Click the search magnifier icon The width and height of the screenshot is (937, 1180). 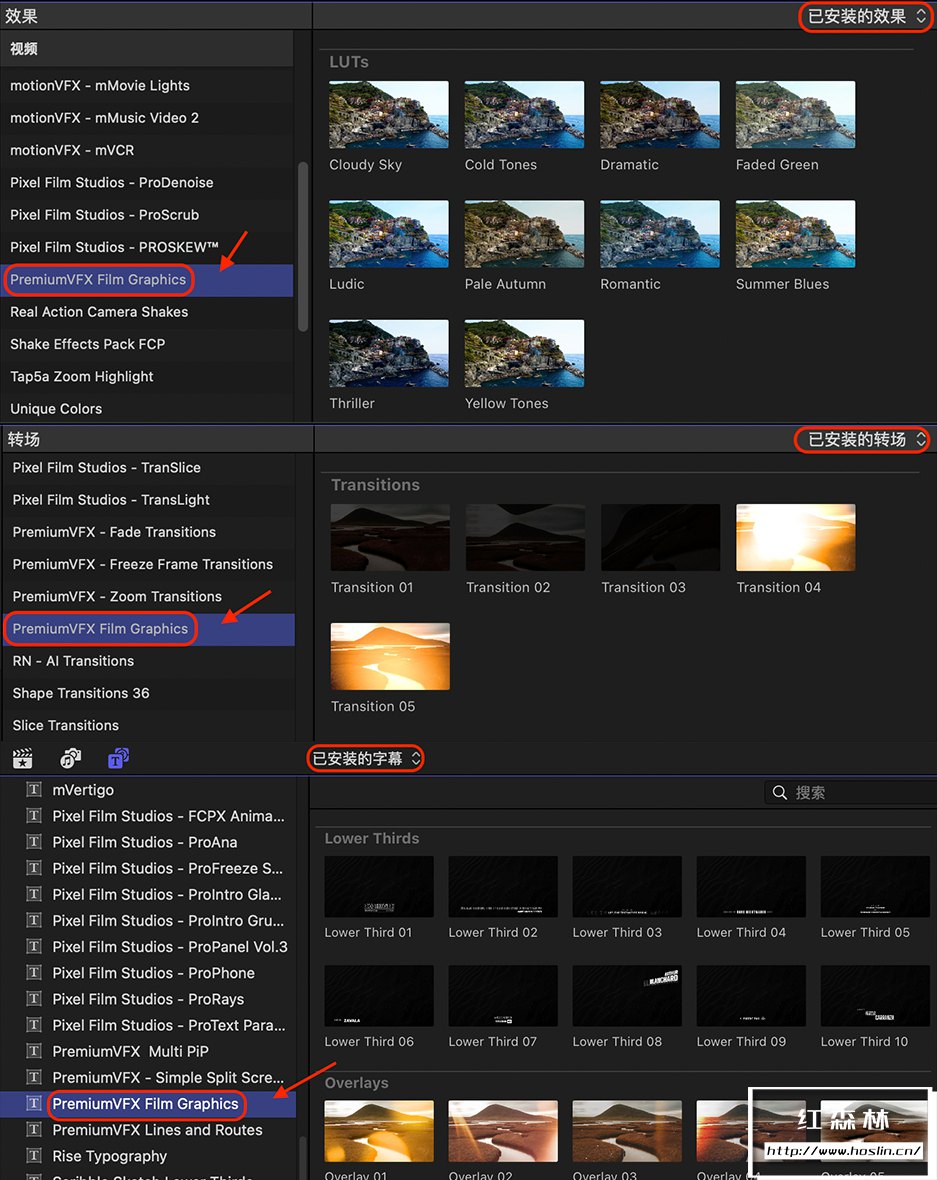[780, 792]
